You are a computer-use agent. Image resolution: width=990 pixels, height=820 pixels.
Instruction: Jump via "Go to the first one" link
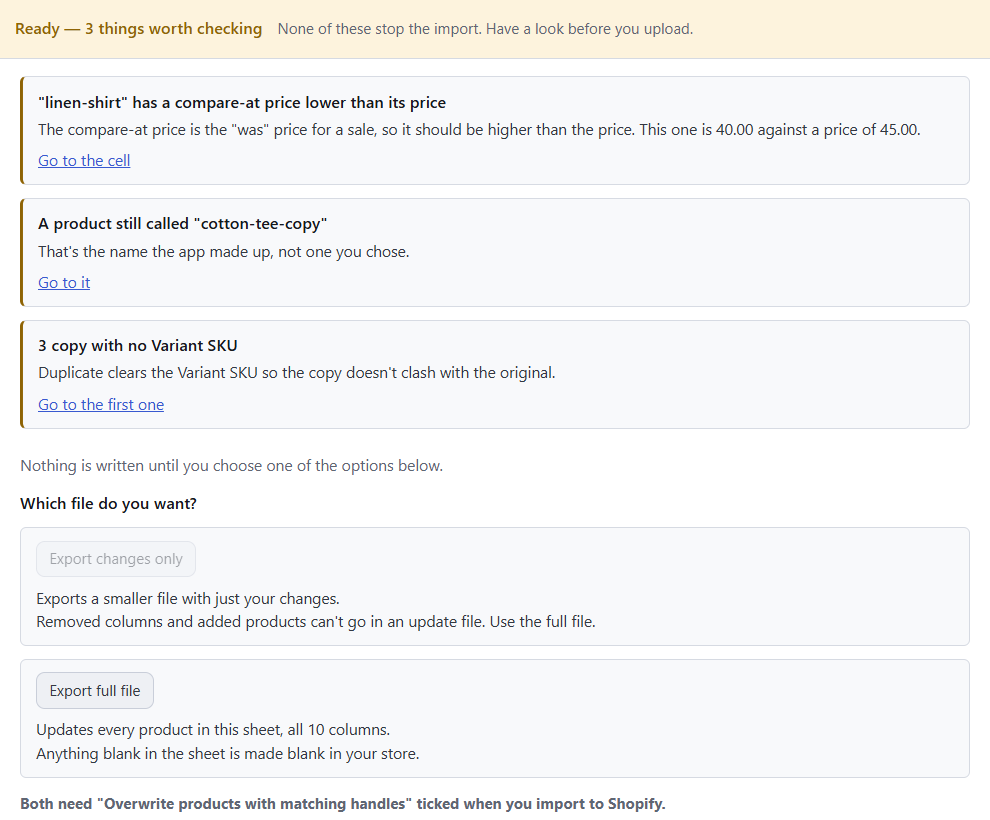coord(101,404)
